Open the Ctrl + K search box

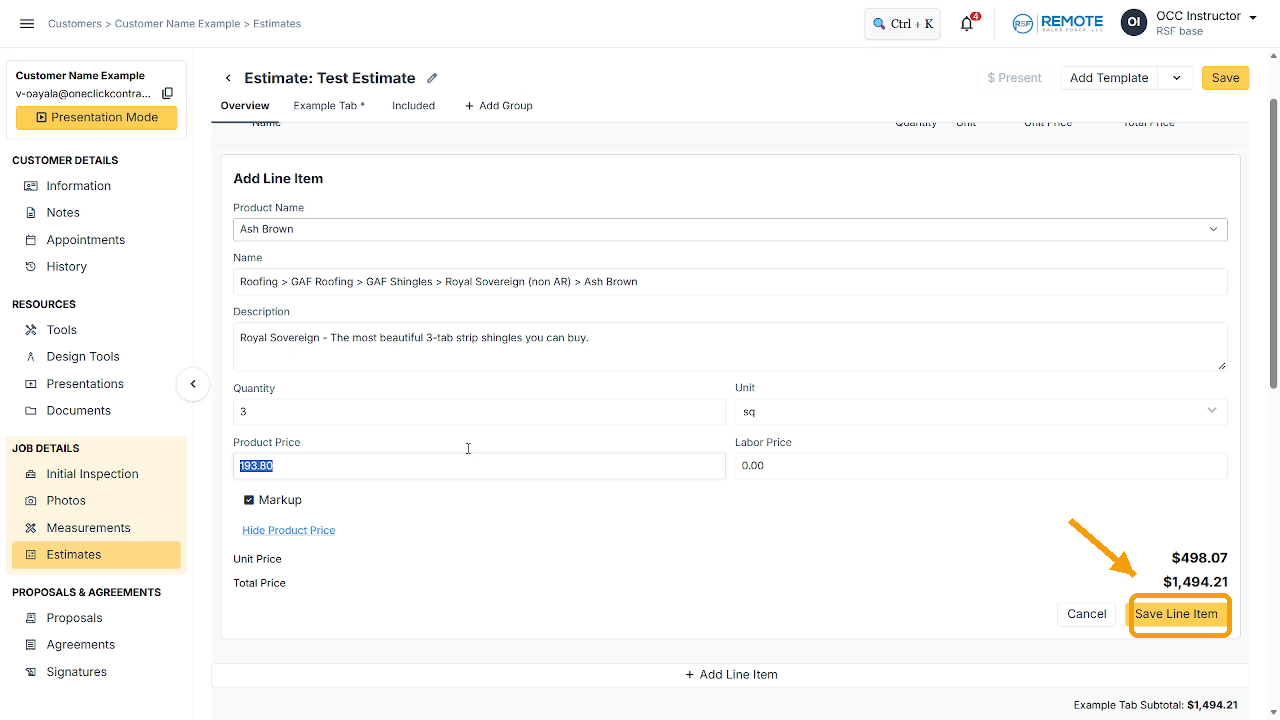click(x=902, y=24)
